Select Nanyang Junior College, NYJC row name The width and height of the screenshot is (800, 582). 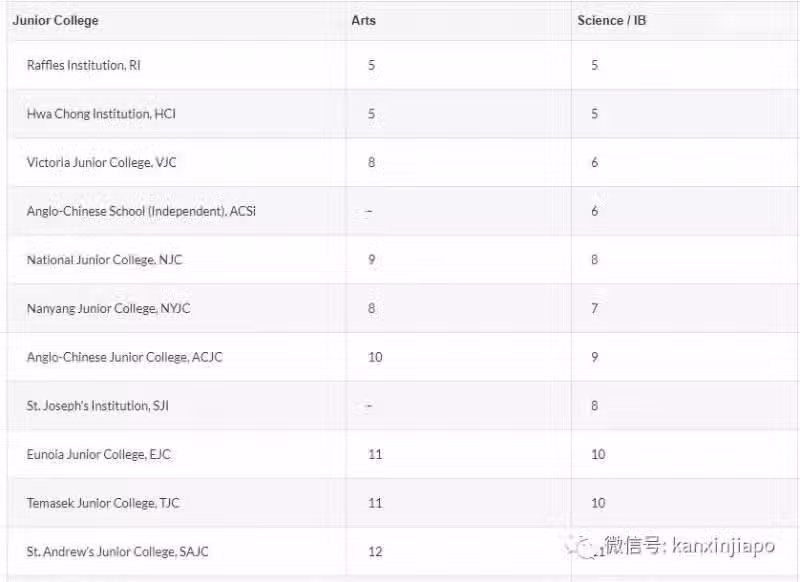point(108,309)
